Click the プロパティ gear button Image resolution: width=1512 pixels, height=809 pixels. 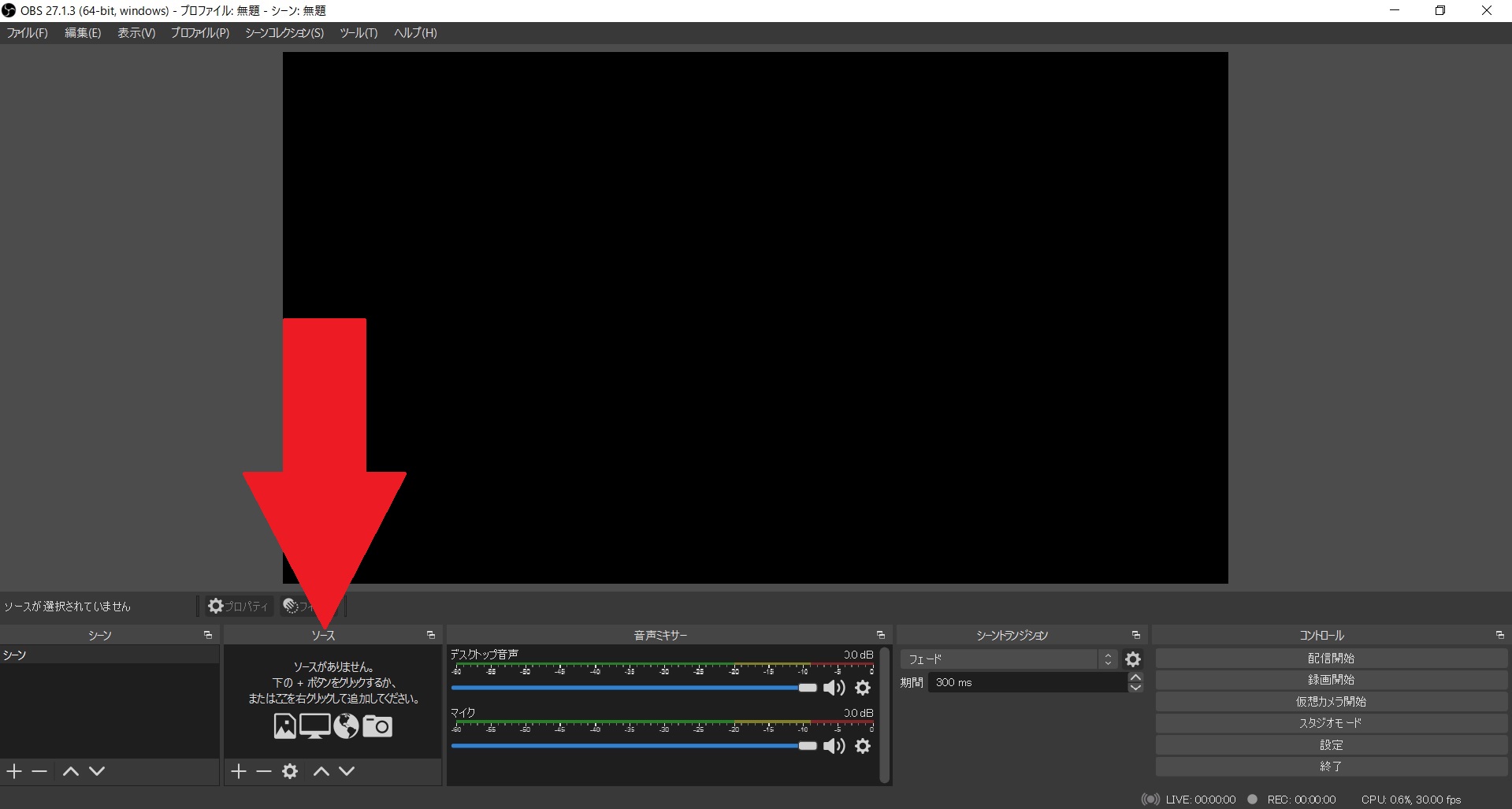[x=238, y=606]
